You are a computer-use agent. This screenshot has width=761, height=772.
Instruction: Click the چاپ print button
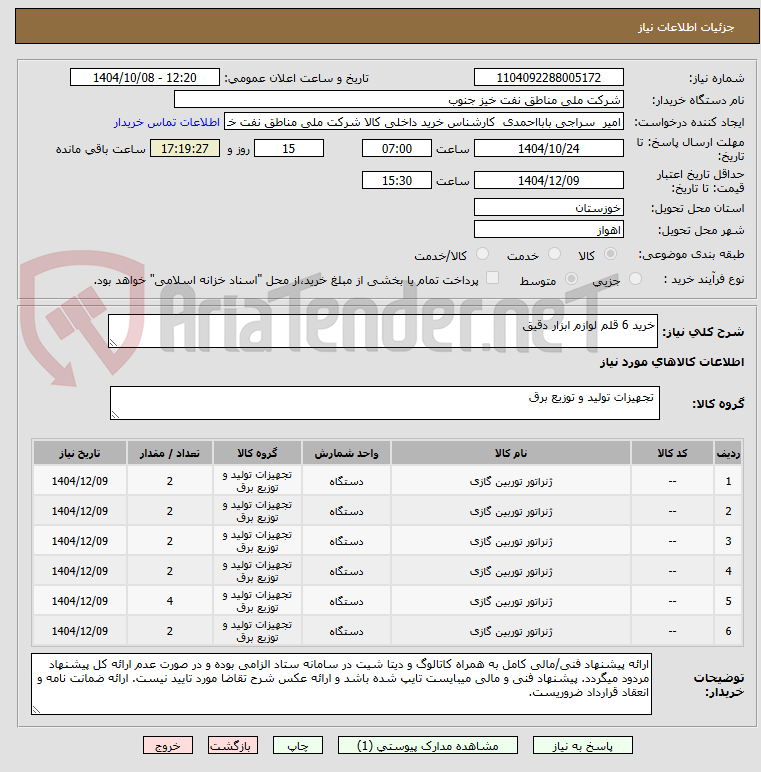coord(298,745)
